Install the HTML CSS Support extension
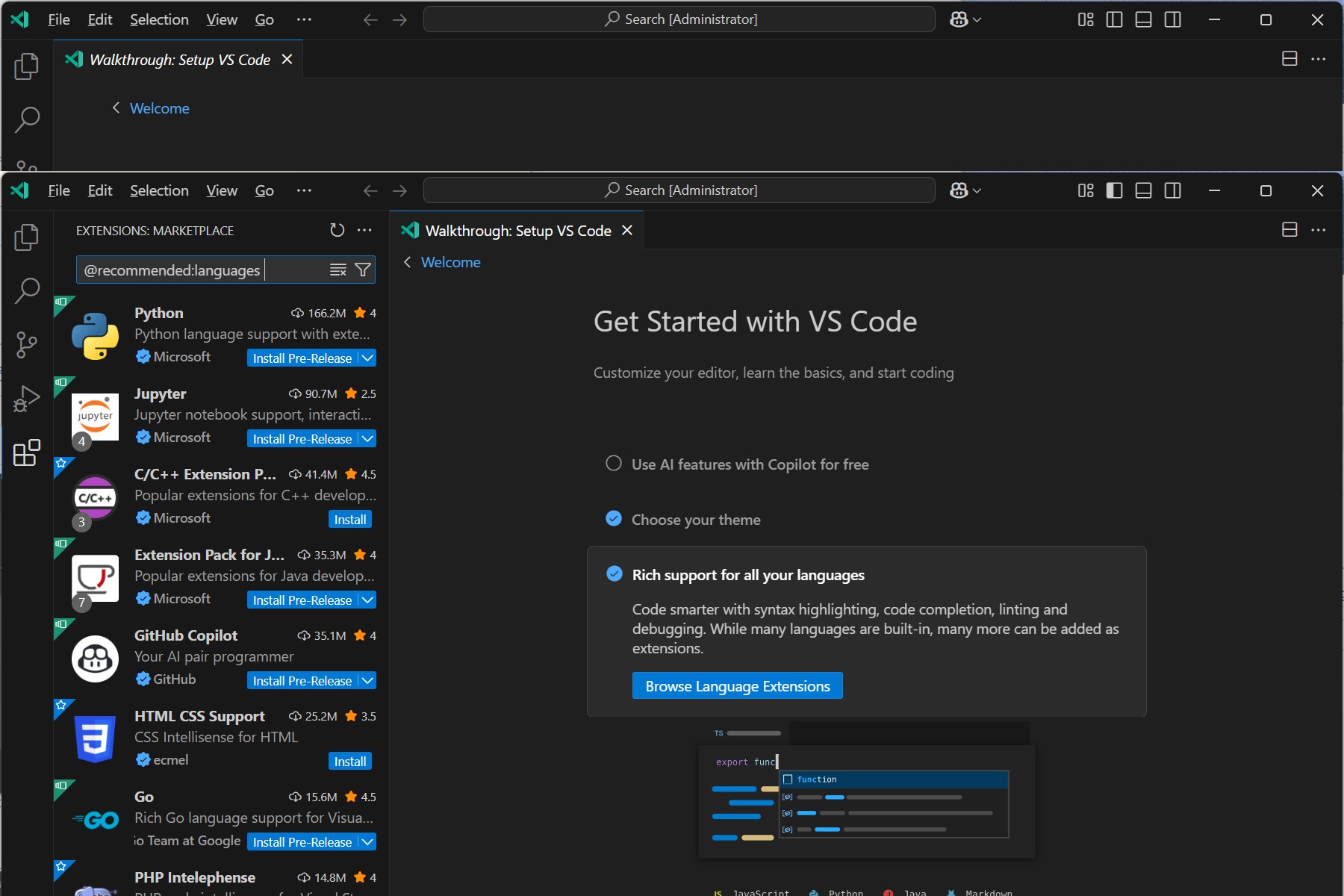This screenshot has height=896, width=1344. (x=349, y=762)
